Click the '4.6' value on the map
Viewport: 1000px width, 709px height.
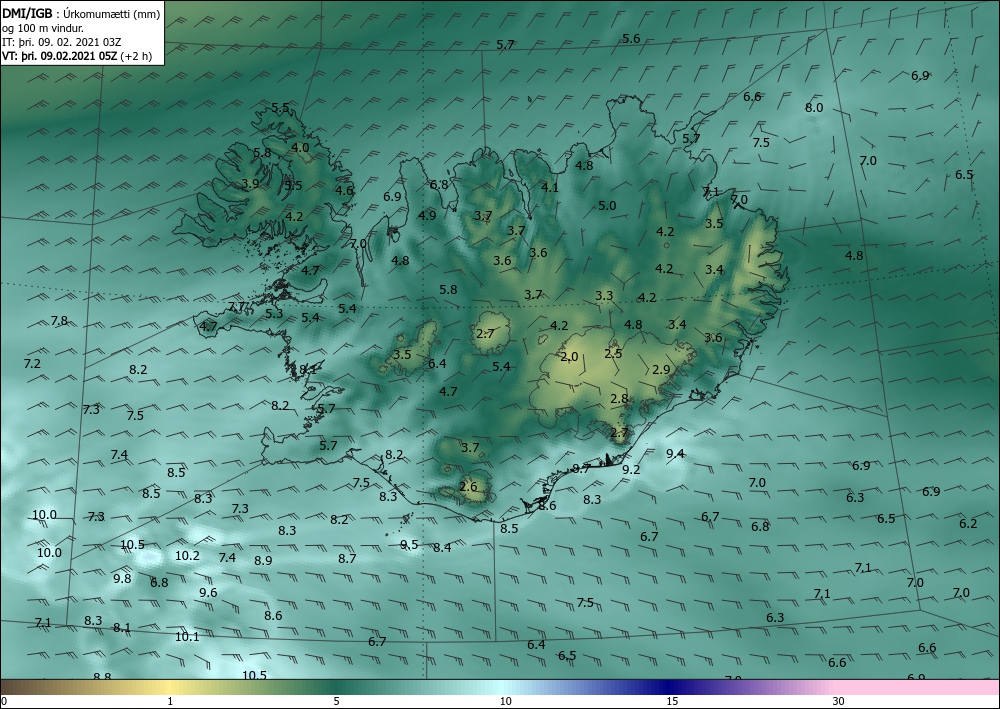click(344, 190)
